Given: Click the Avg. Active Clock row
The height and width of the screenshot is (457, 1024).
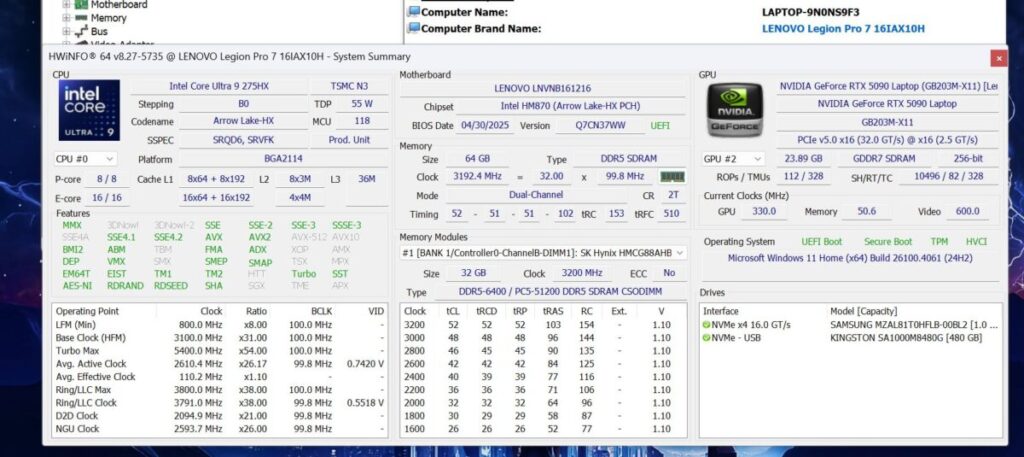Looking at the screenshot, I should pos(220,364).
